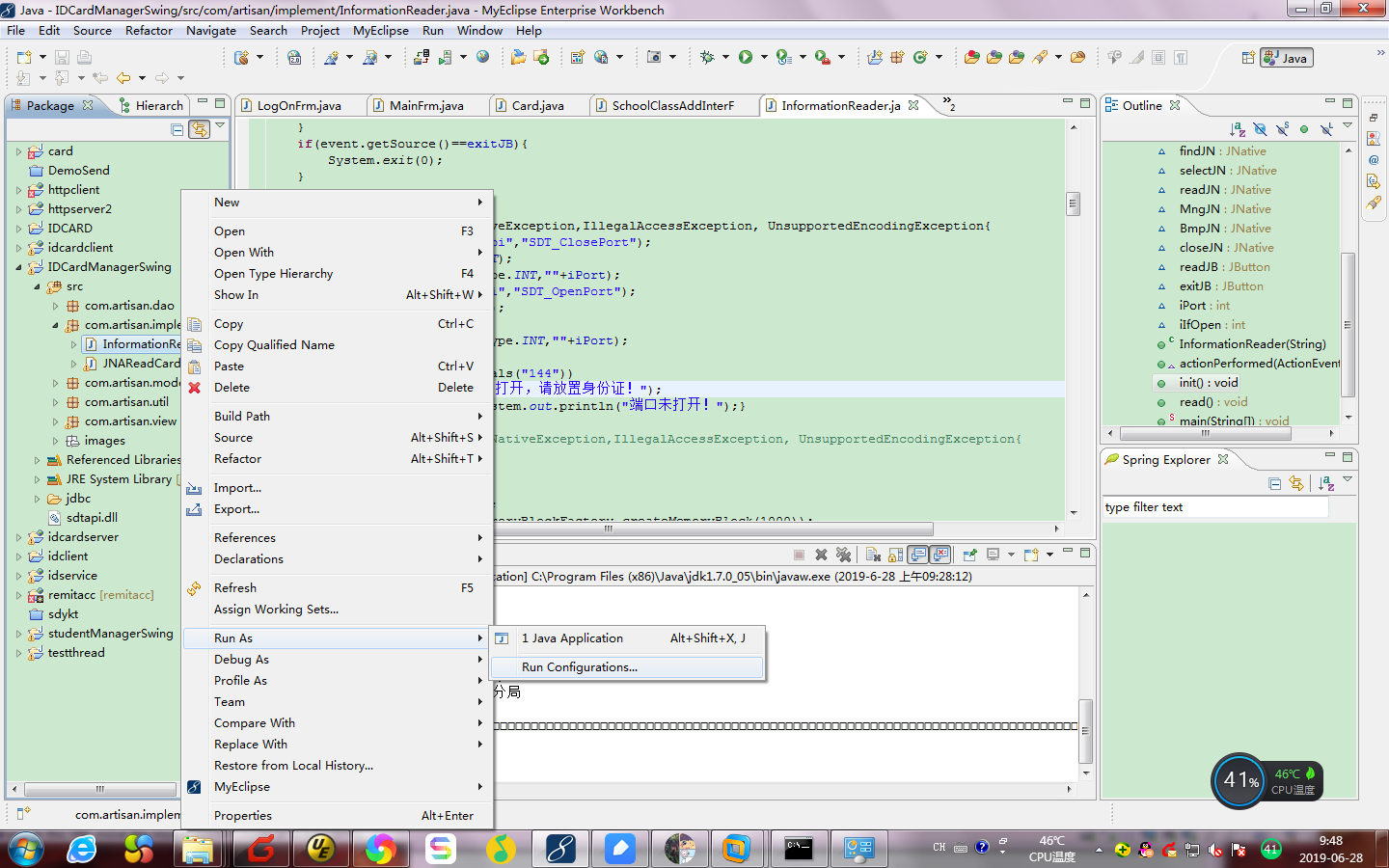Viewport: 1389px width, 868px height.
Task: Expand the httpclient project tree node
Action: coord(18,190)
